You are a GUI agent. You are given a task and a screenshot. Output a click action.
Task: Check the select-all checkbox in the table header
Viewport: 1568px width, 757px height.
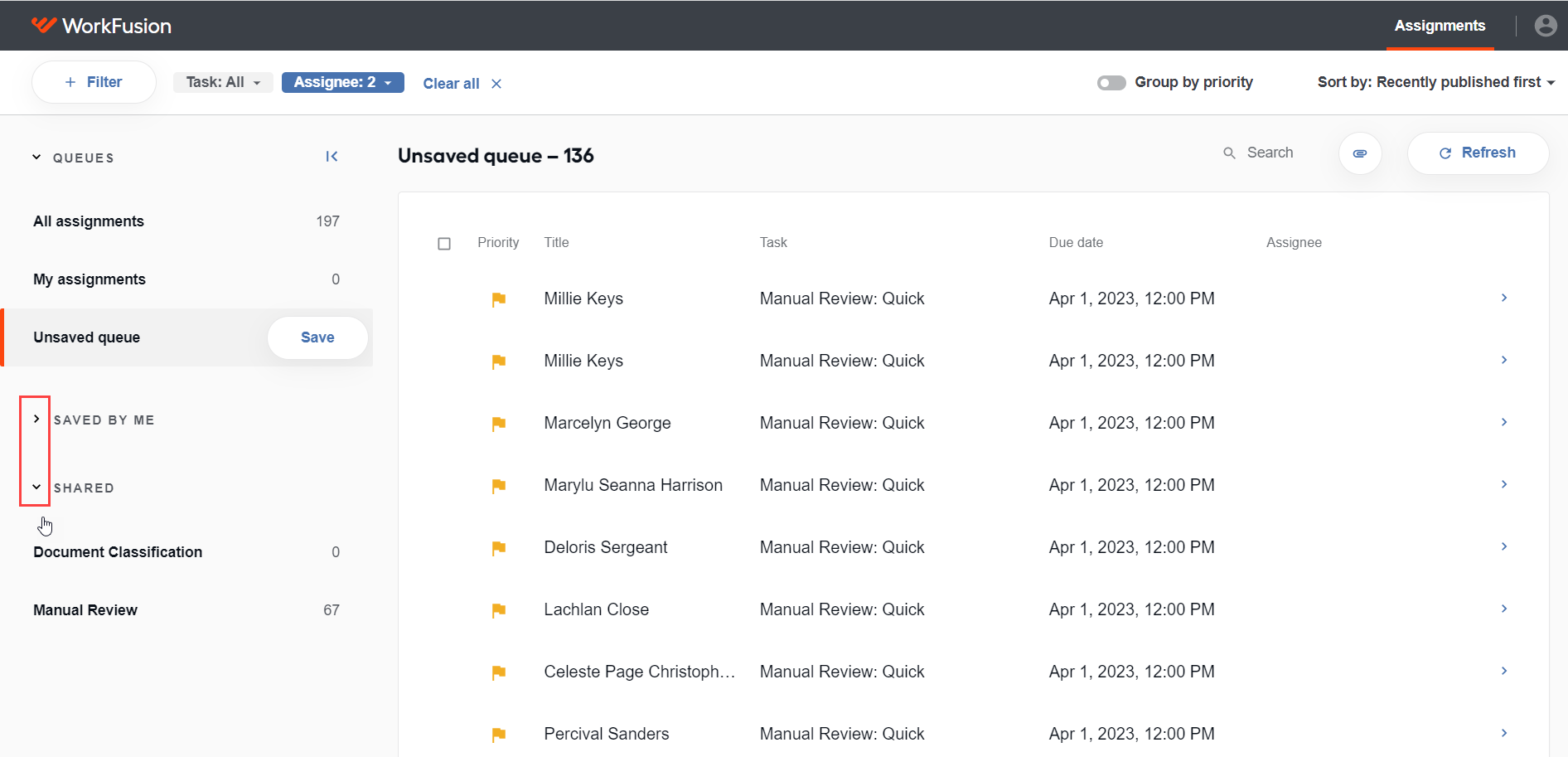tap(444, 244)
